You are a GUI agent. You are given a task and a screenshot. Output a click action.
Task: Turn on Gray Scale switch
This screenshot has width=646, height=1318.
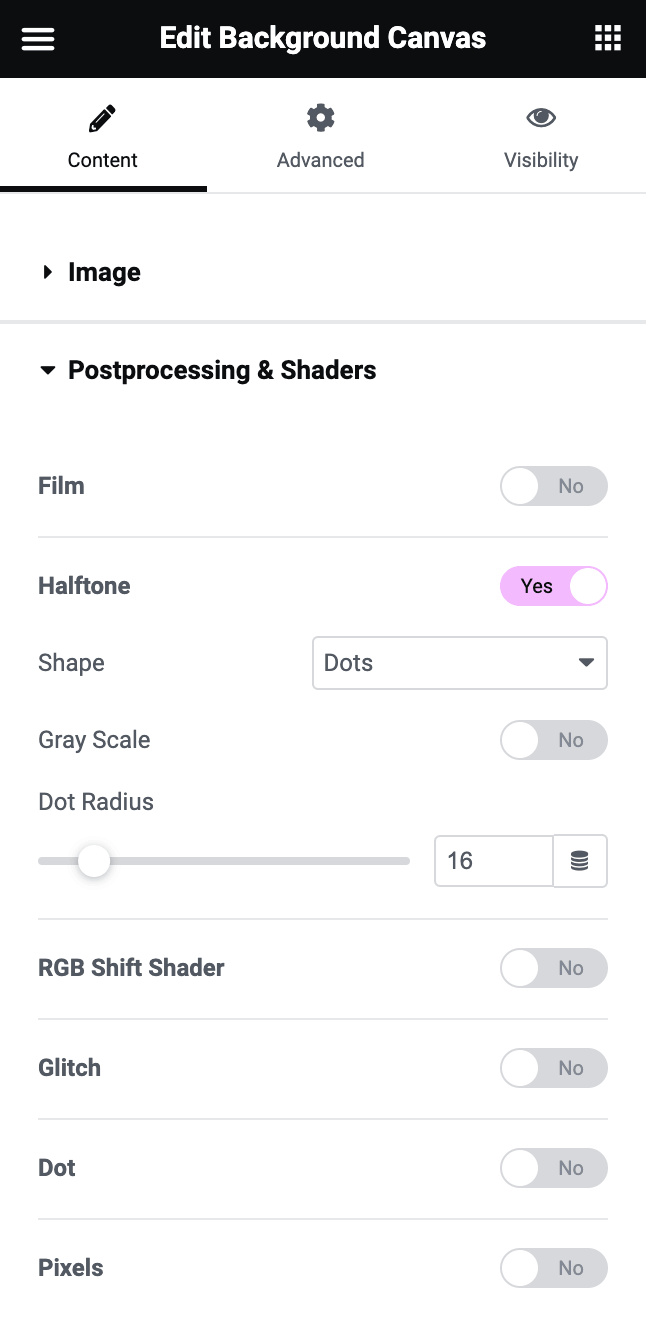coord(553,740)
